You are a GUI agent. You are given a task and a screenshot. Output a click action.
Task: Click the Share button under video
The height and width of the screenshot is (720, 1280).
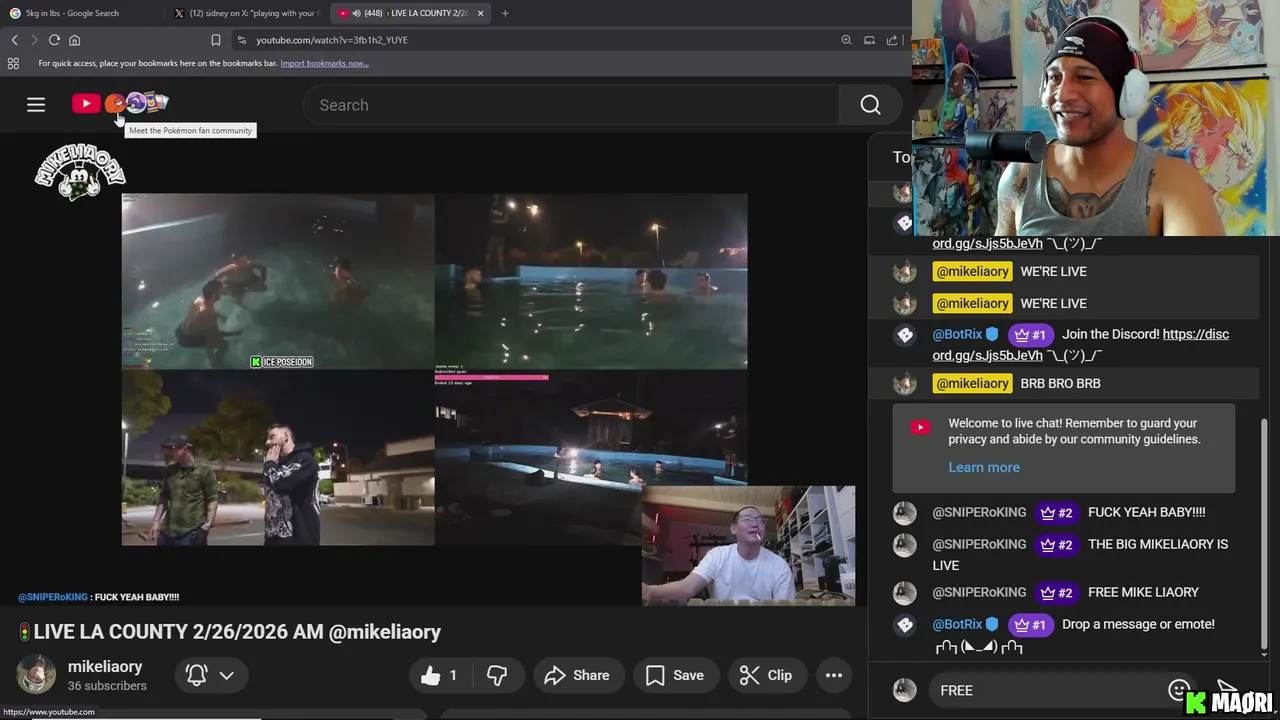tap(578, 676)
